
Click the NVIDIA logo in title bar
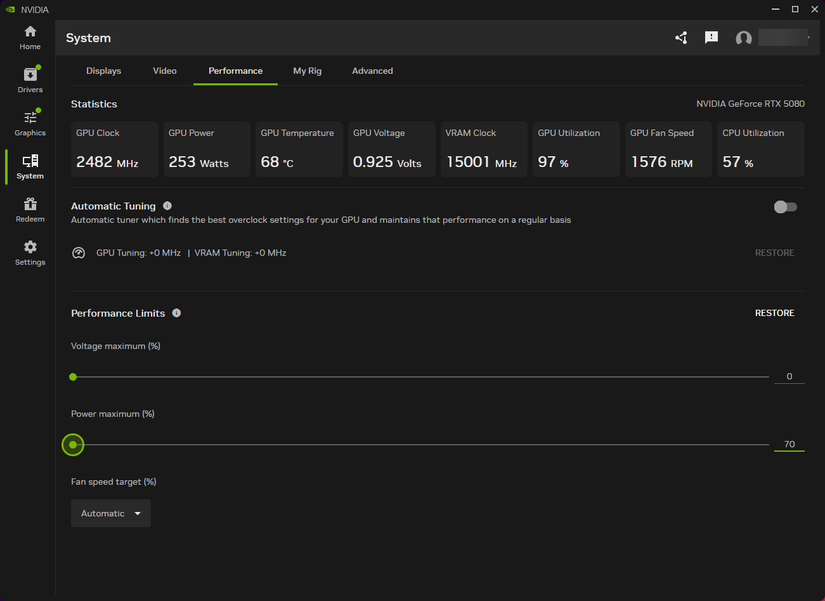10,9
